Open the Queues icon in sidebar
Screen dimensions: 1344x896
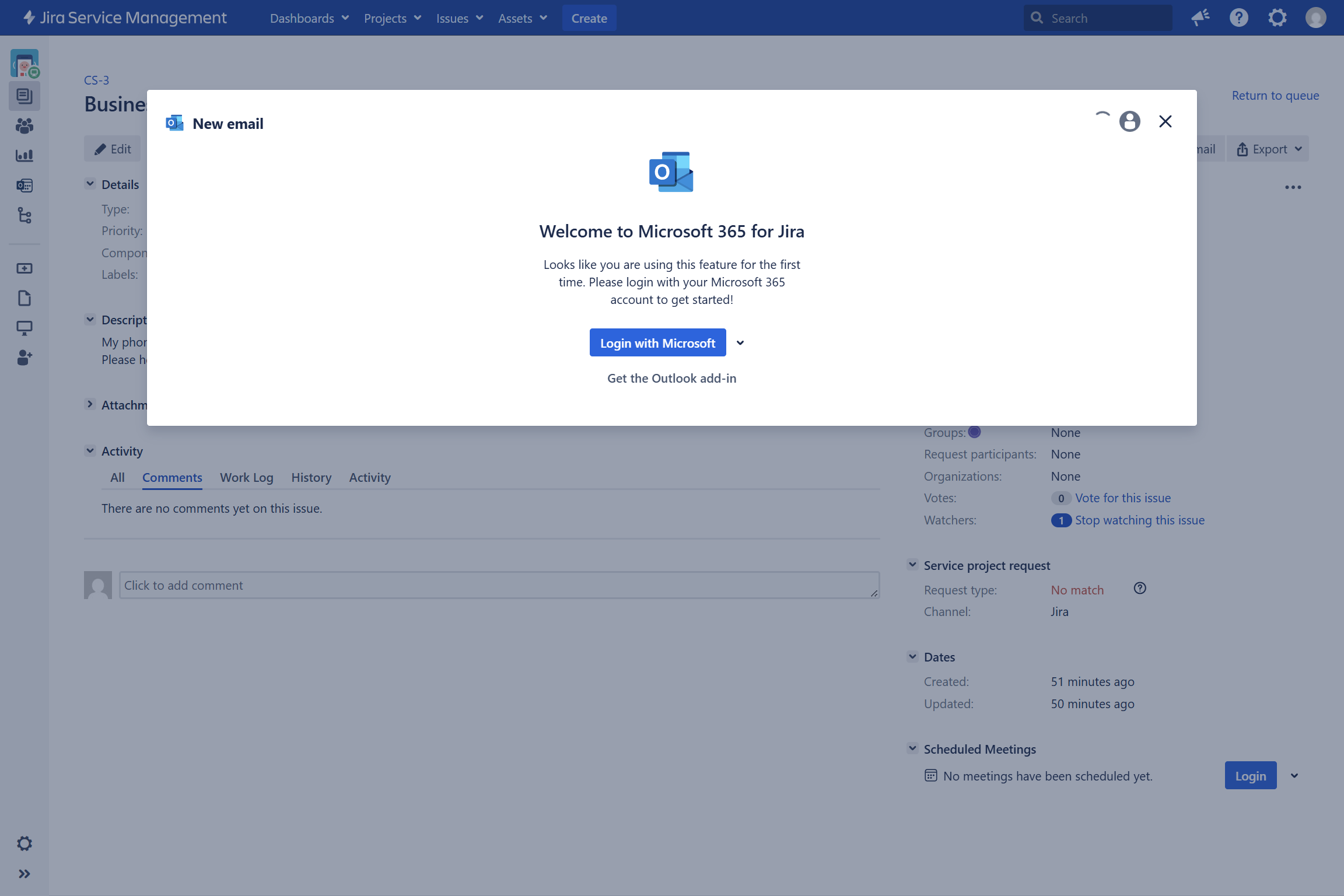tap(24, 96)
